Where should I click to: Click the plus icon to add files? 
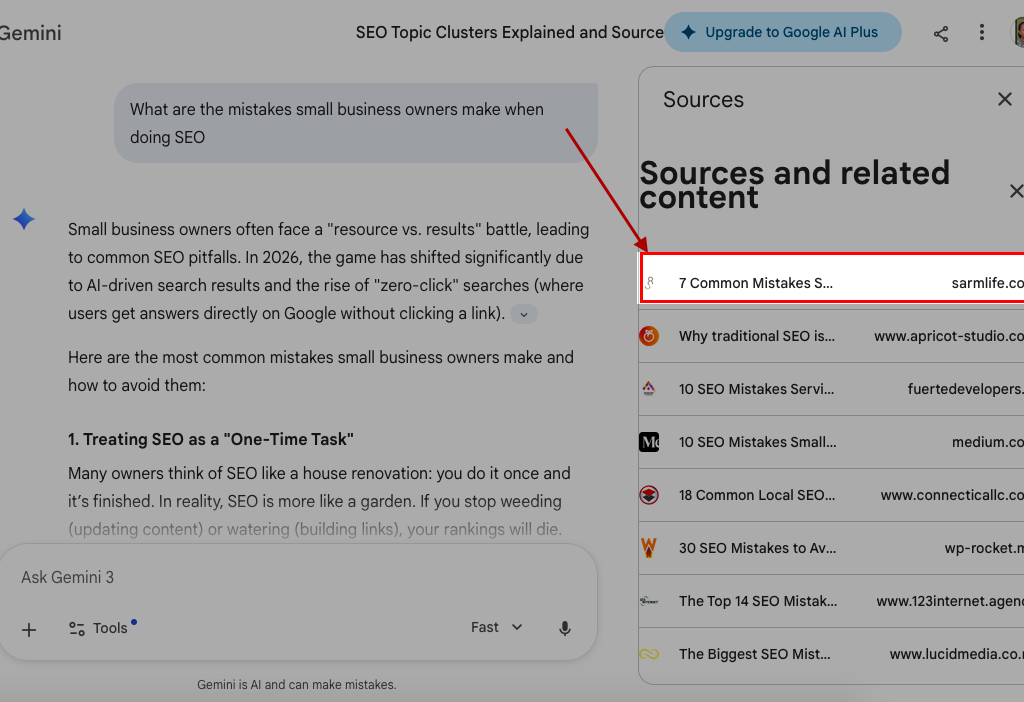pyautogui.click(x=29, y=629)
